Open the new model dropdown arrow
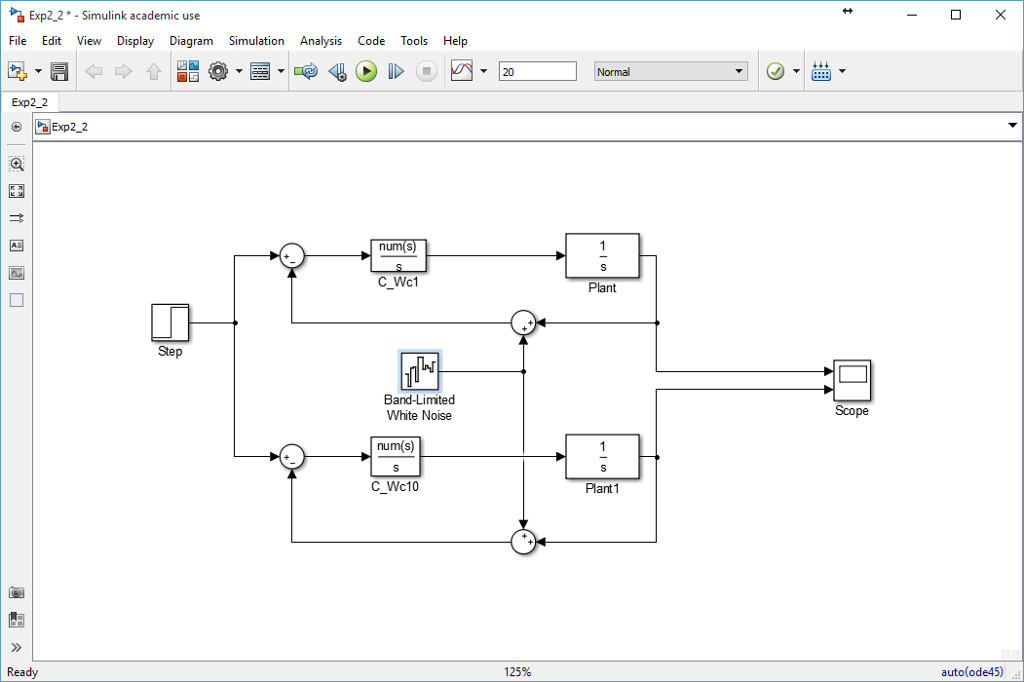This screenshot has width=1024, height=682. point(36,71)
